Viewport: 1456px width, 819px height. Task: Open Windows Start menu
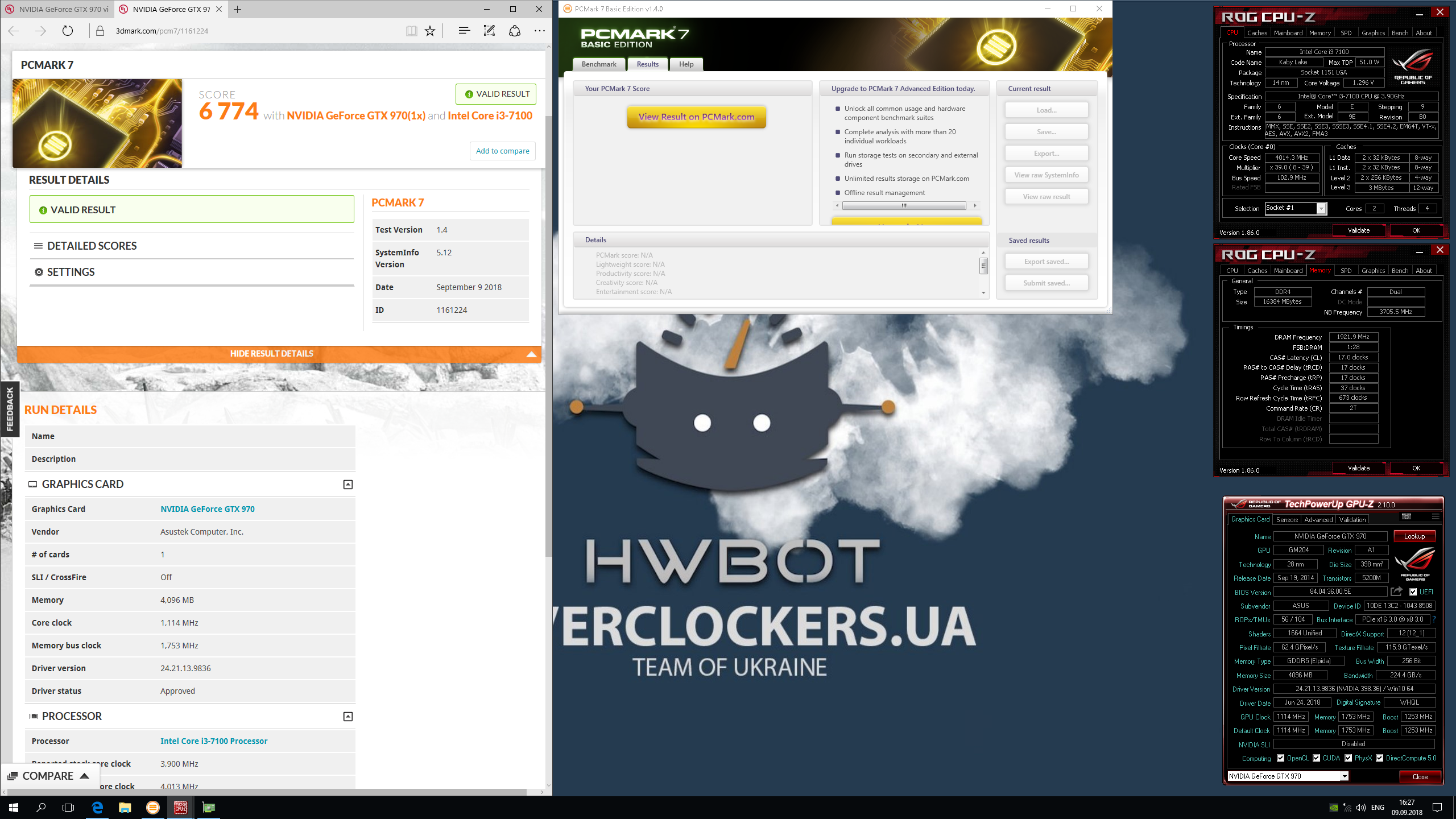tap(14, 807)
